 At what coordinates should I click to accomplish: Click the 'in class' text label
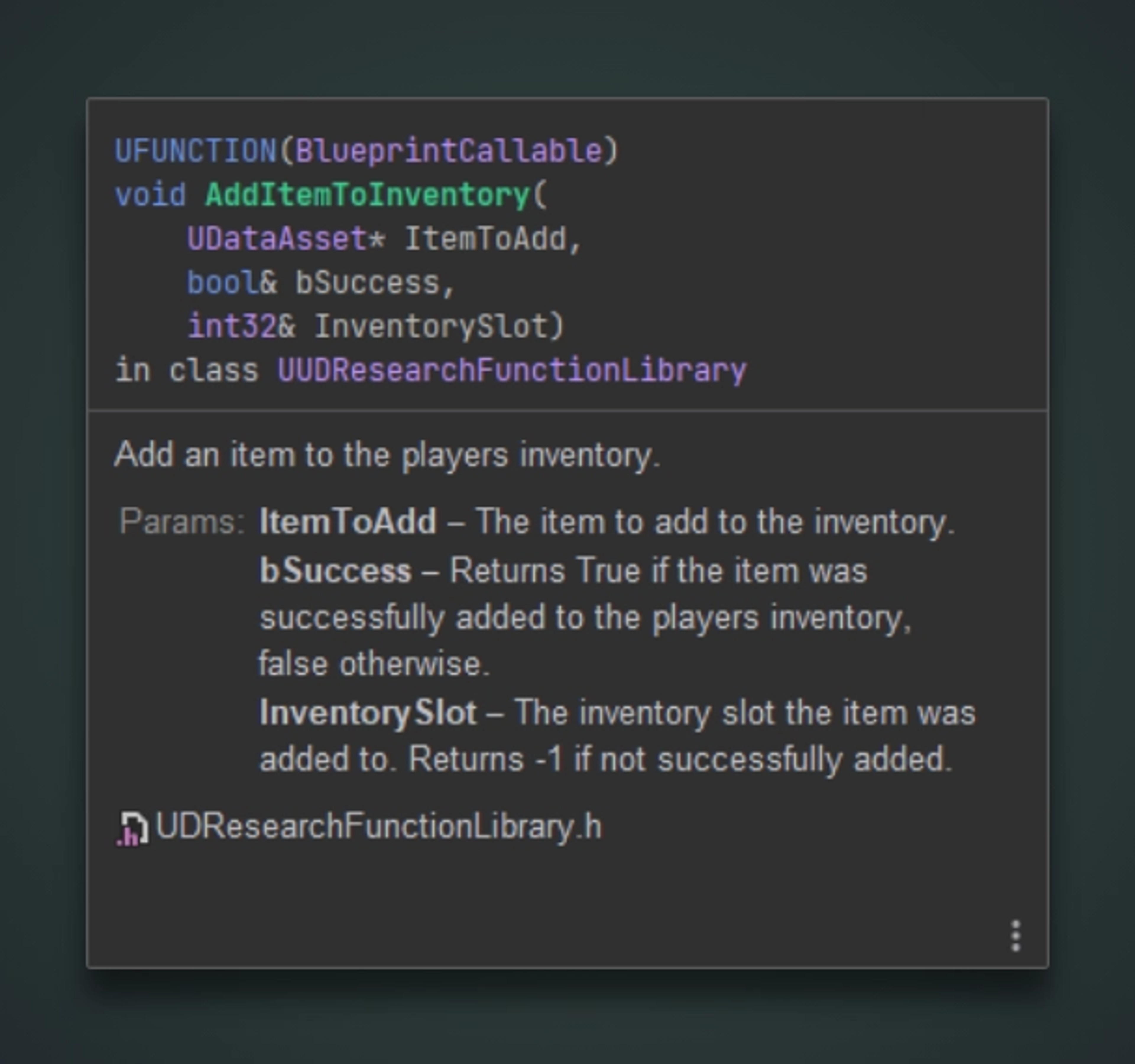(x=187, y=370)
